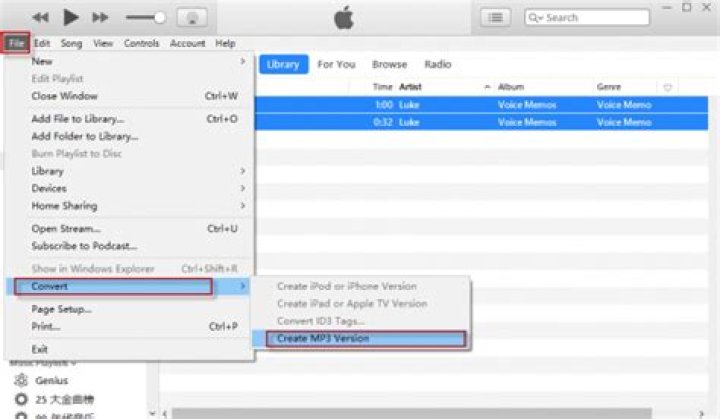Click the gear icon beside 25 playlist
This screenshot has height=419, width=720.
21,399
